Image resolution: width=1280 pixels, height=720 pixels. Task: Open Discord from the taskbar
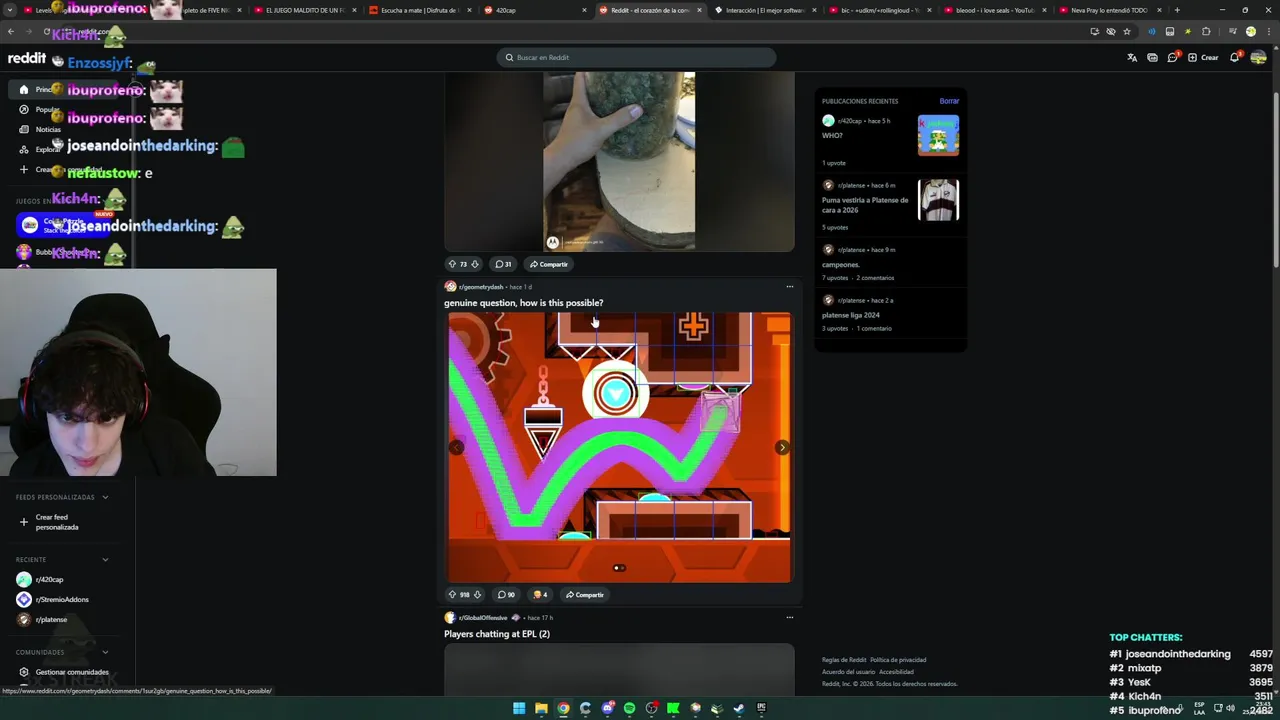[x=607, y=708]
